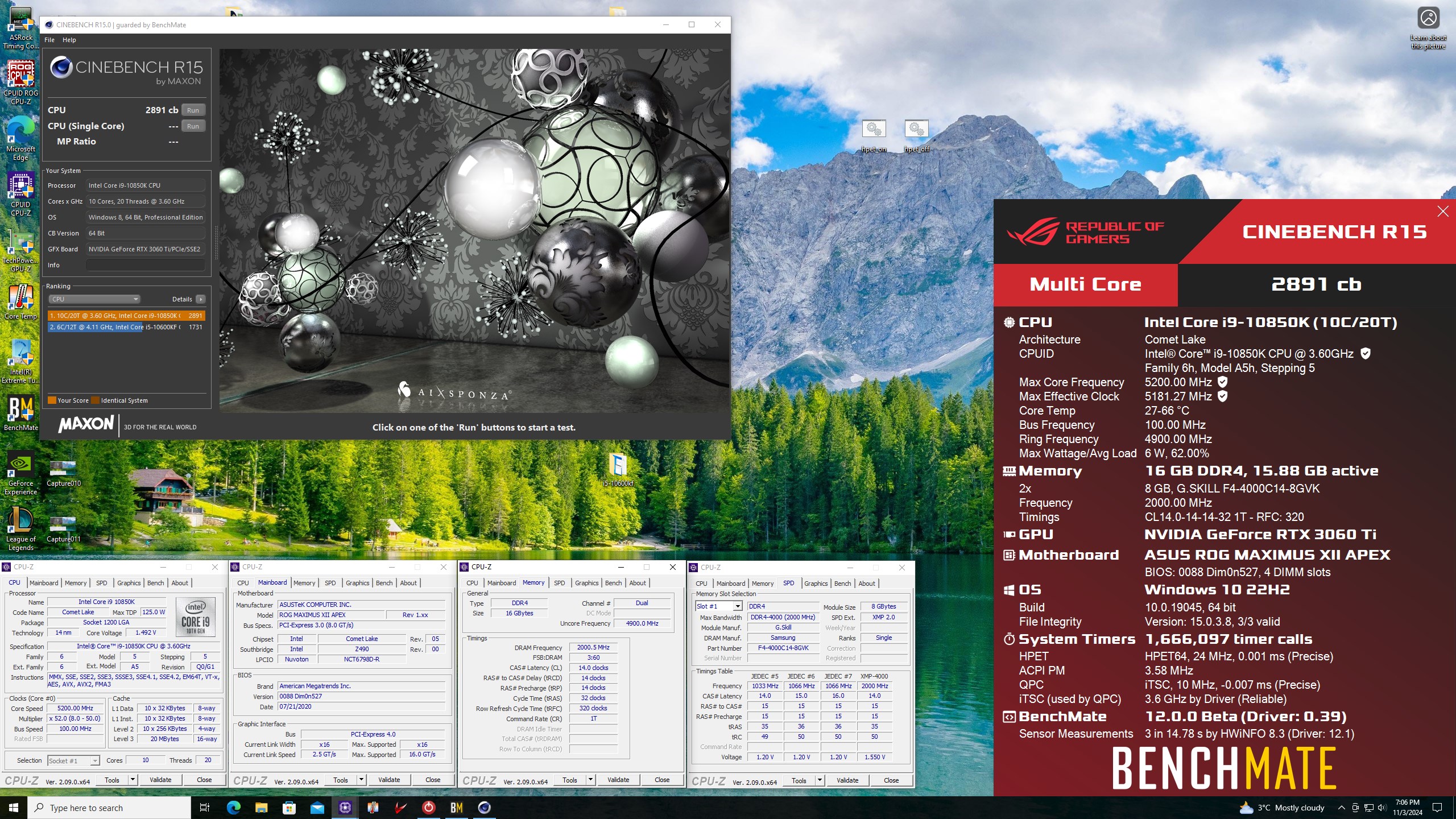1456x819 pixels.
Task: Open Bench tab in first CPU-Z window
Action: pyautogui.click(x=155, y=583)
